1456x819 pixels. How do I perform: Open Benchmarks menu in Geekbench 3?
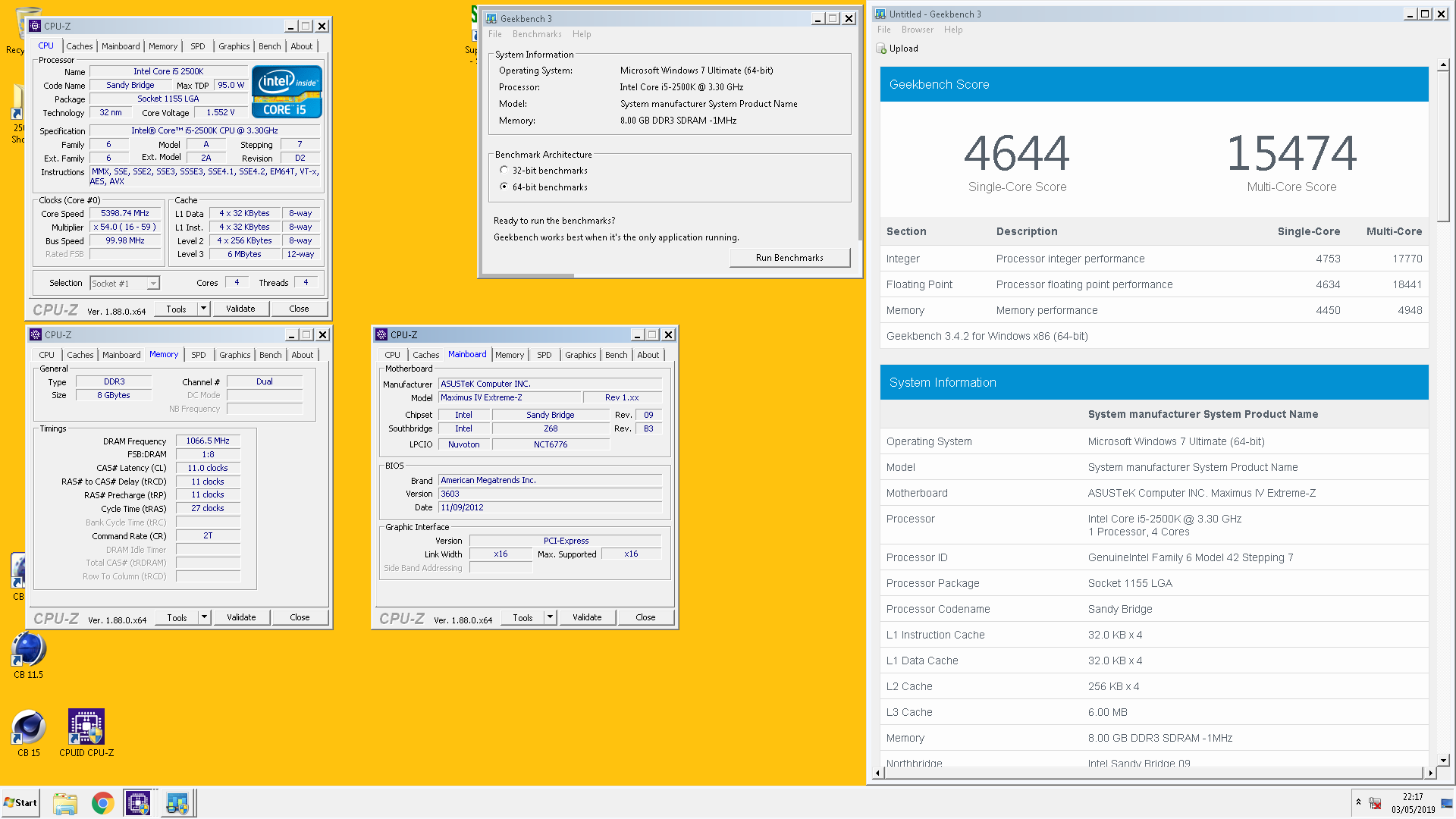point(537,34)
